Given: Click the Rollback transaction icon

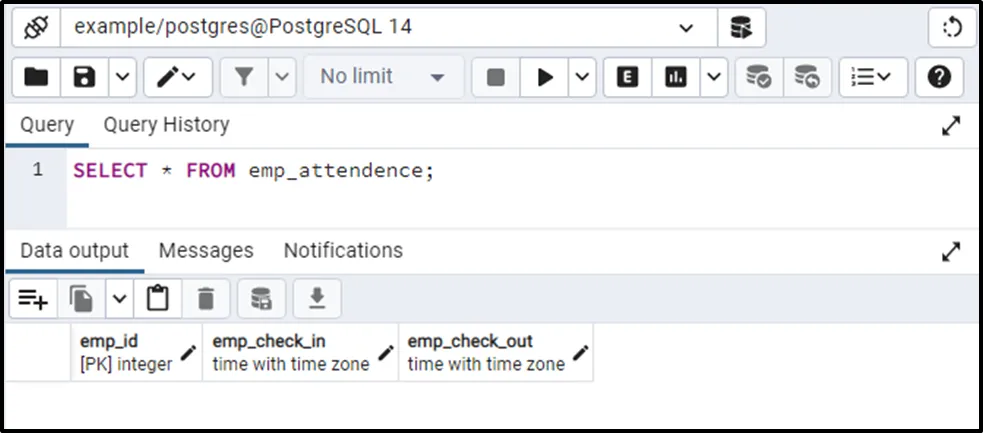Looking at the screenshot, I should tap(806, 77).
